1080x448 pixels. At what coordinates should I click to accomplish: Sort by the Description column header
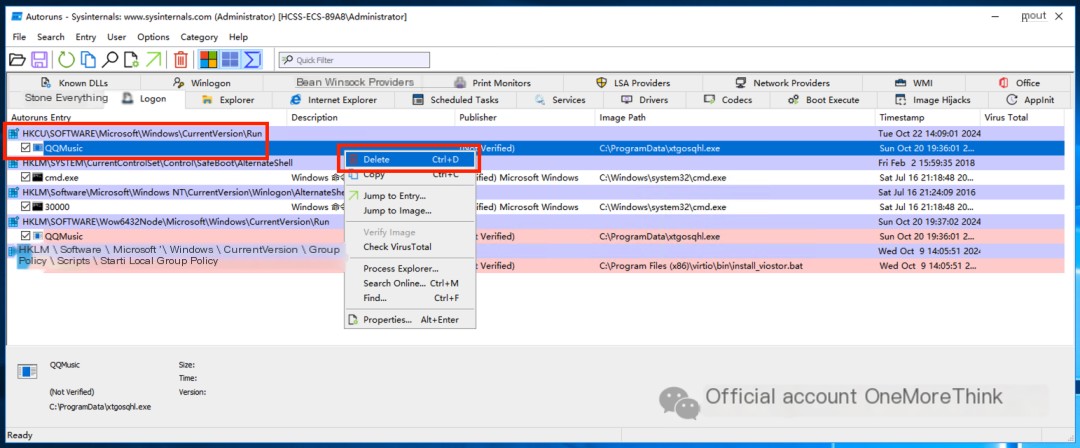point(371,118)
